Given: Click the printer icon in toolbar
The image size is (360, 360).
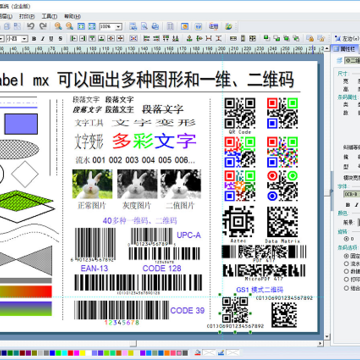Looking at the screenshot, I should click(x=155, y=26).
